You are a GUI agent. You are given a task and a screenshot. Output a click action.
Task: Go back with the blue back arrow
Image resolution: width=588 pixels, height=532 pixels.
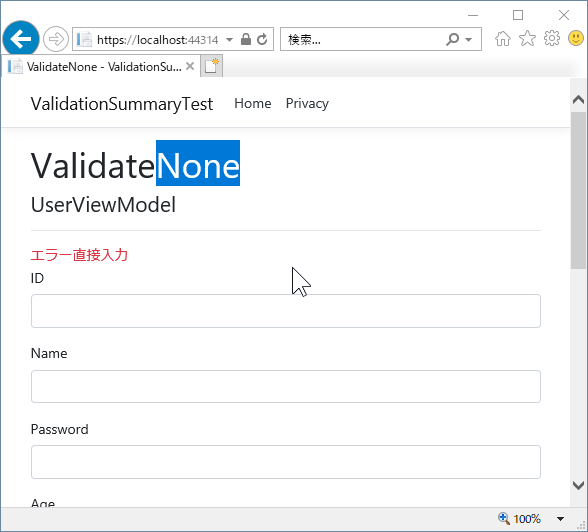tap(21, 39)
